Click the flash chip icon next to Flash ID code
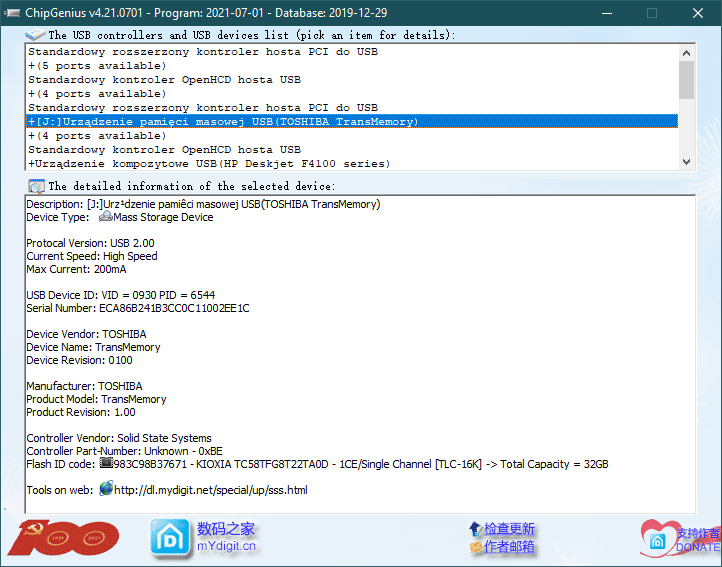Image resolution: width=722 pixels, height=567 pixels. pyautogui.click(x=106, y=463)
